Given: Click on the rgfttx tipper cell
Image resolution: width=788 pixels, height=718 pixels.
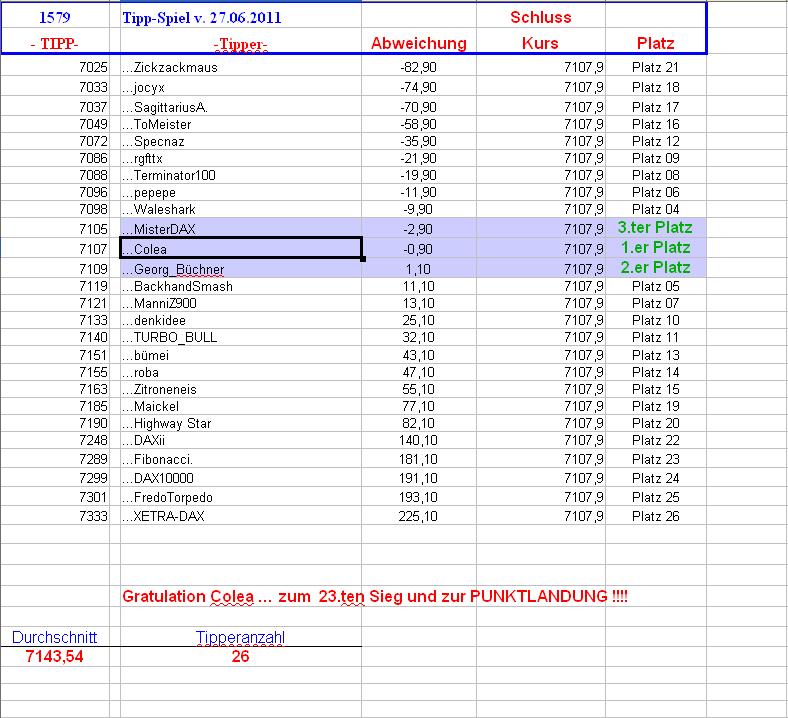Looking at the screenshot, I should tap(241, 158).
